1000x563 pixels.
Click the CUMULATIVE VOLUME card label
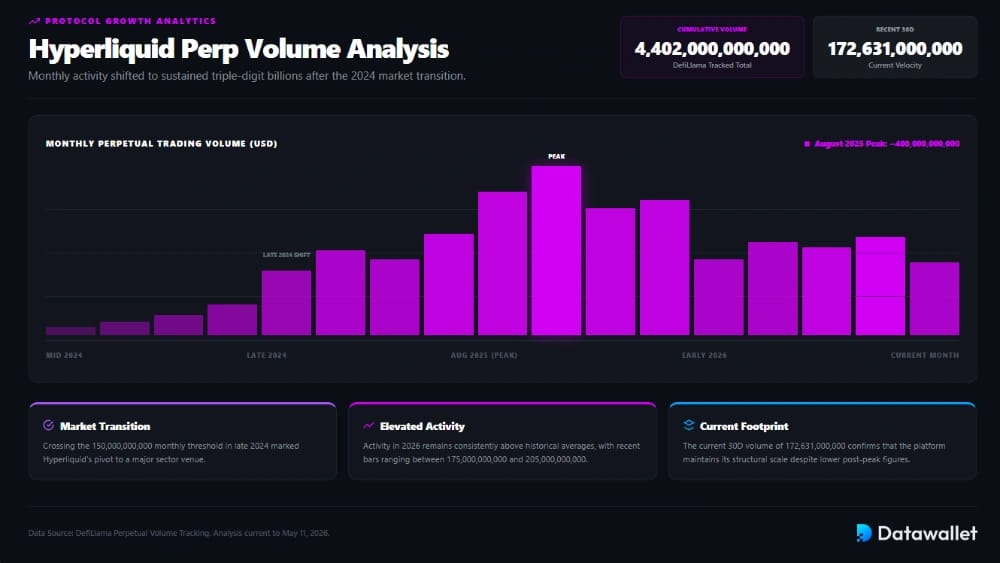pos(712,29)
